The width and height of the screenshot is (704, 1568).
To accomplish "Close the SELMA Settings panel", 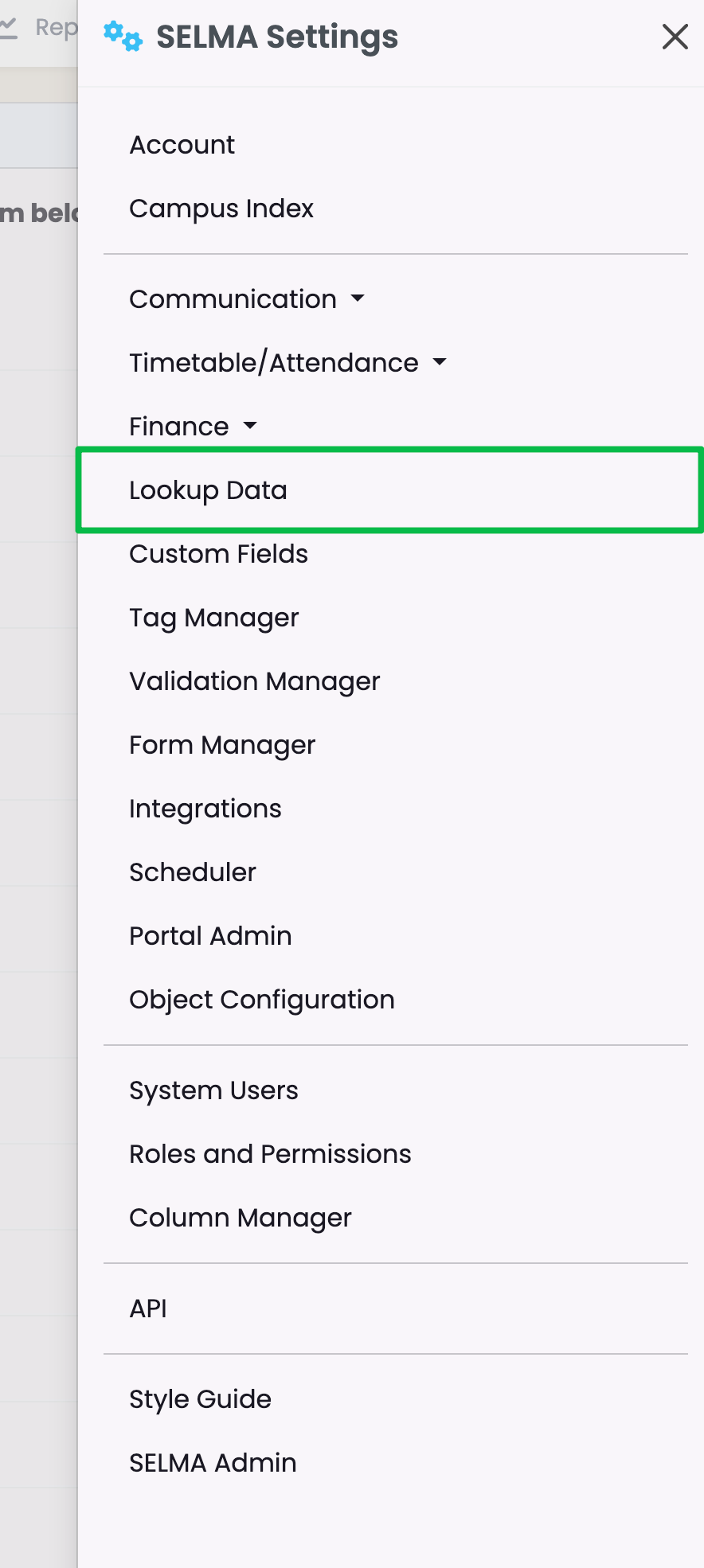I will click(675, 37).
